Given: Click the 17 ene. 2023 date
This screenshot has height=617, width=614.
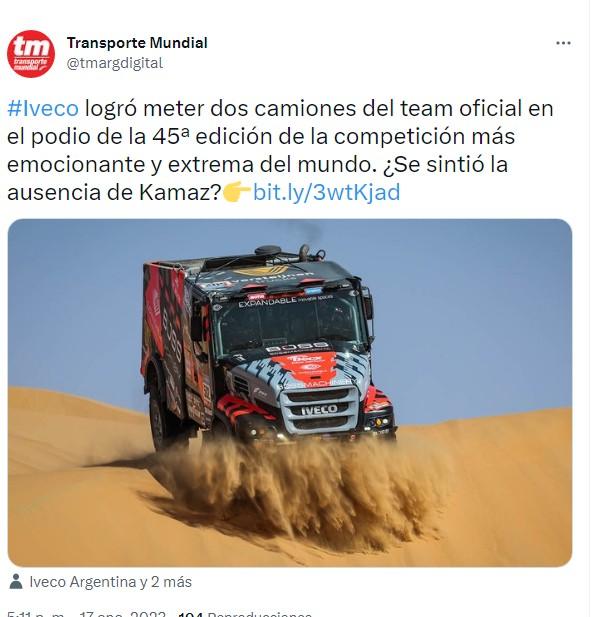Looking at the screenshot, I should click(122, 614).
